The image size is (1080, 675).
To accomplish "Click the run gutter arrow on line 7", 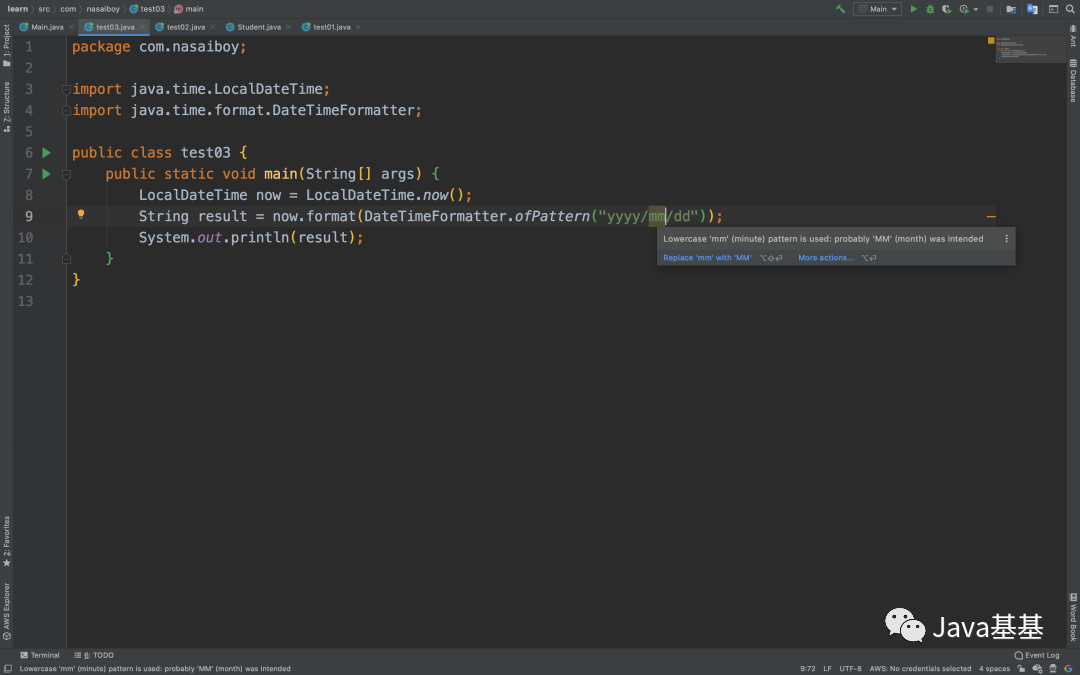I will pos(46,174).
